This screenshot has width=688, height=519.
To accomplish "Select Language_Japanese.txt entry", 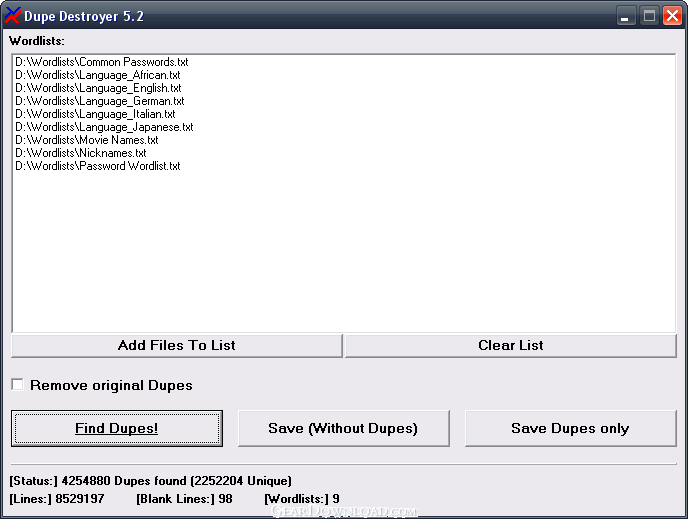I will tap(104, 127).
